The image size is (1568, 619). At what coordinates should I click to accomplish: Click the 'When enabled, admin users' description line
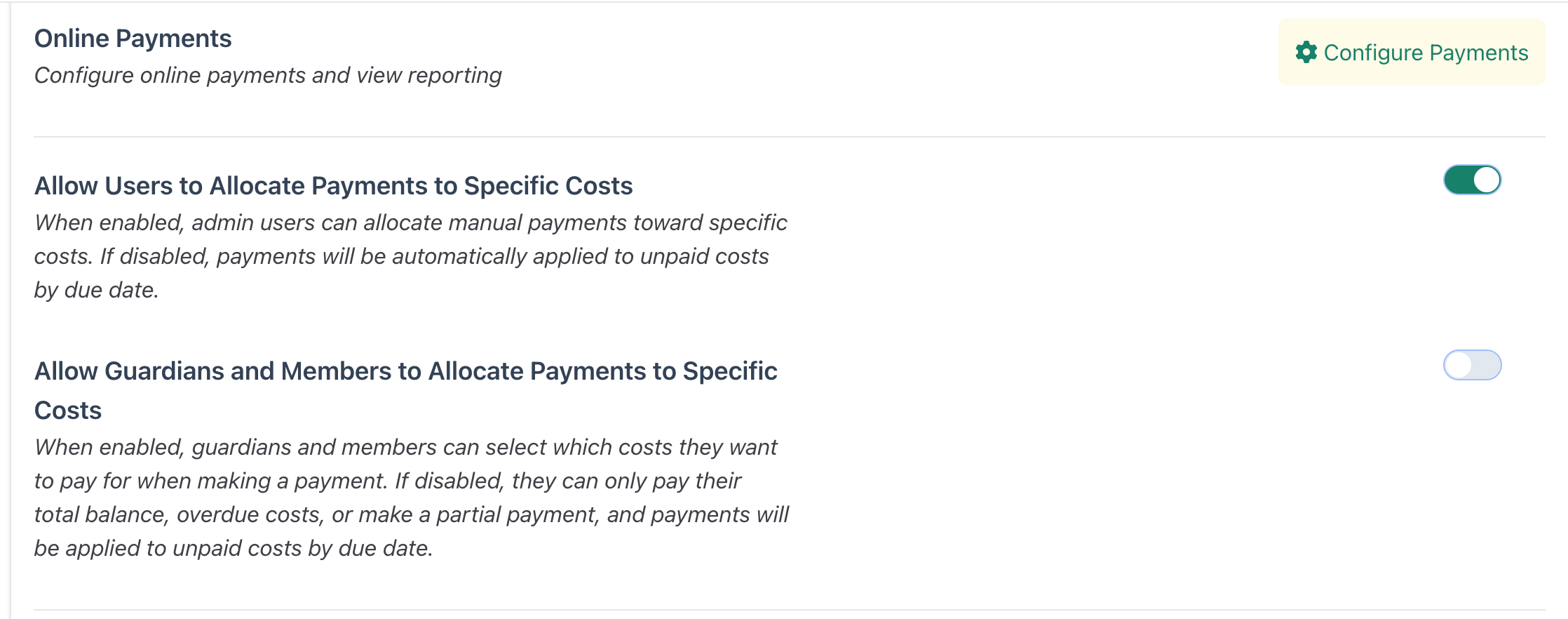point(410,222)
